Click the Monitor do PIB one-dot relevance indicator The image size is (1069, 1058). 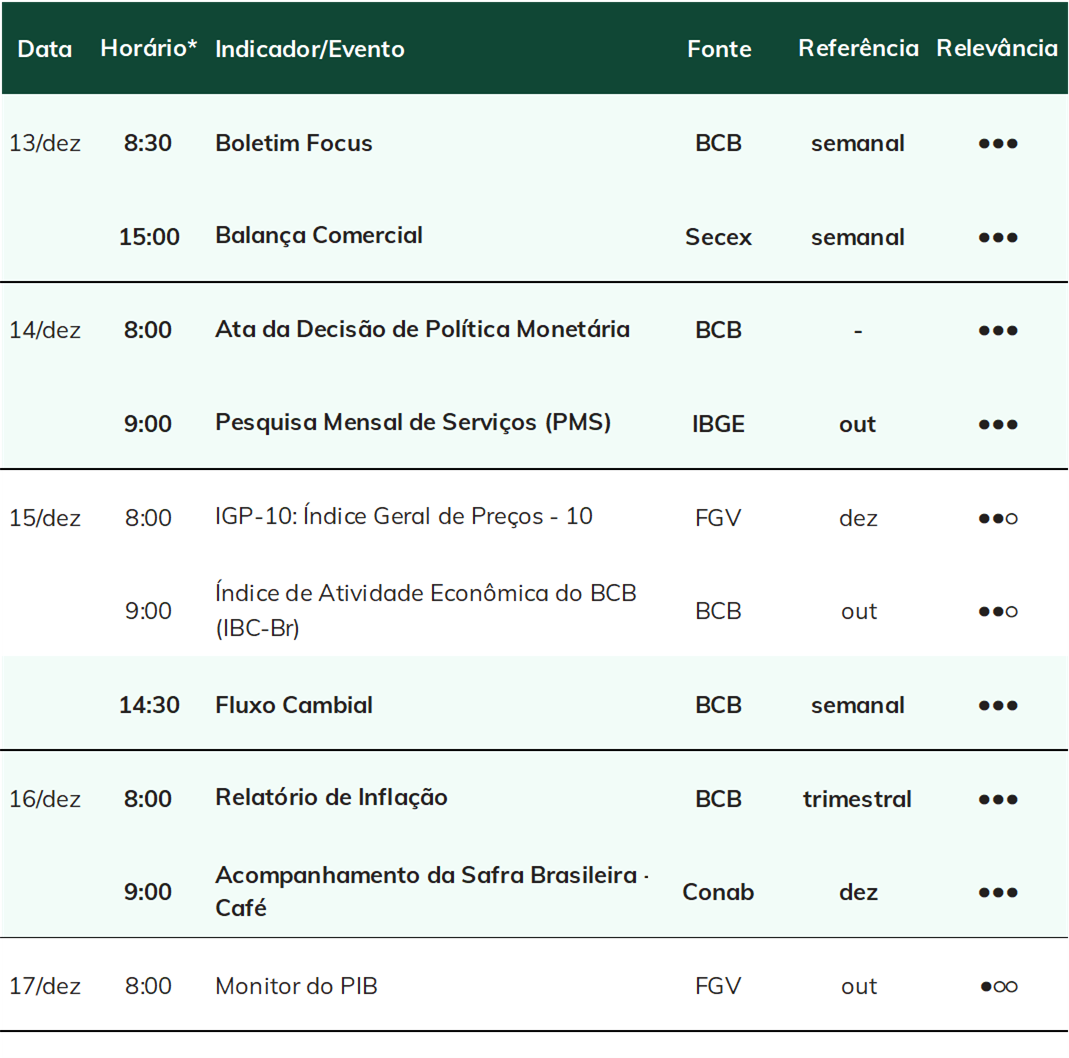tap(998, 986)
